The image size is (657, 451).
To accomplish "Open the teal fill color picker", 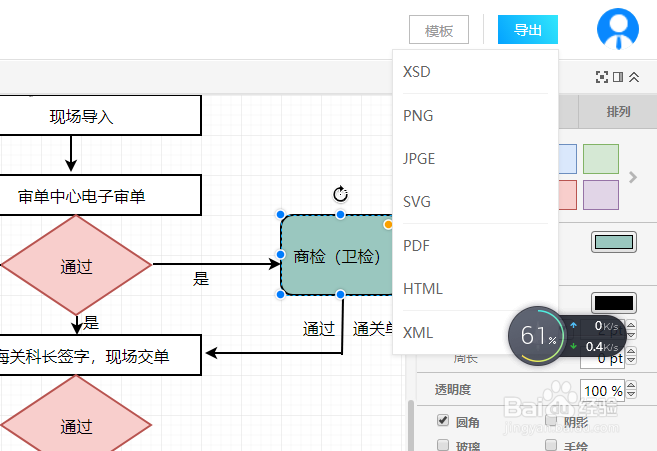I will click(x=614, y=242).
